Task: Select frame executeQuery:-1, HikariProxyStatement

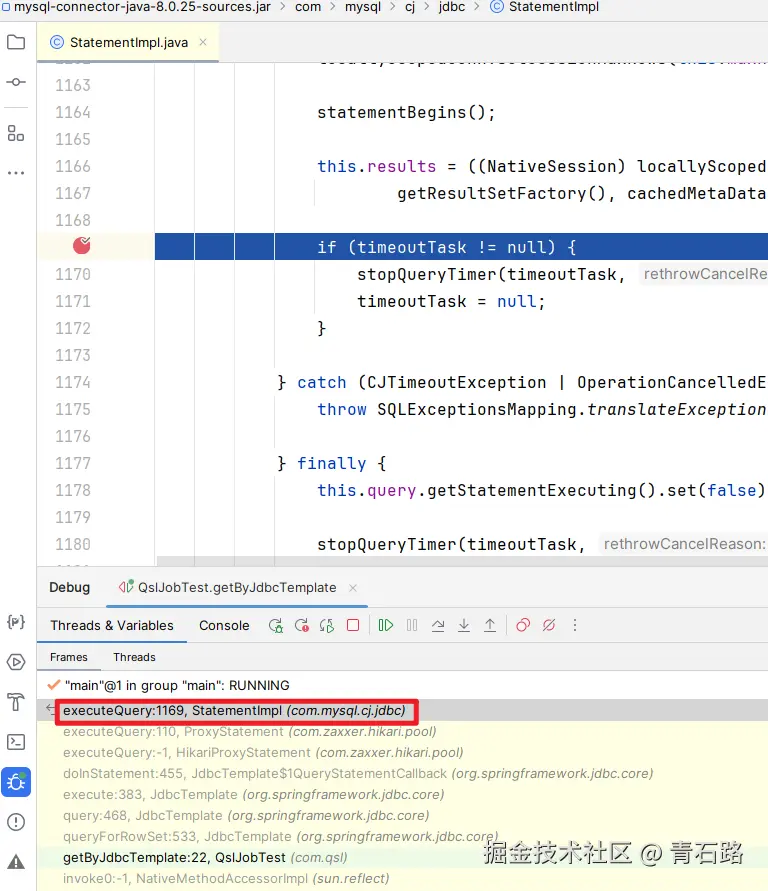Action: click(402, 752)
